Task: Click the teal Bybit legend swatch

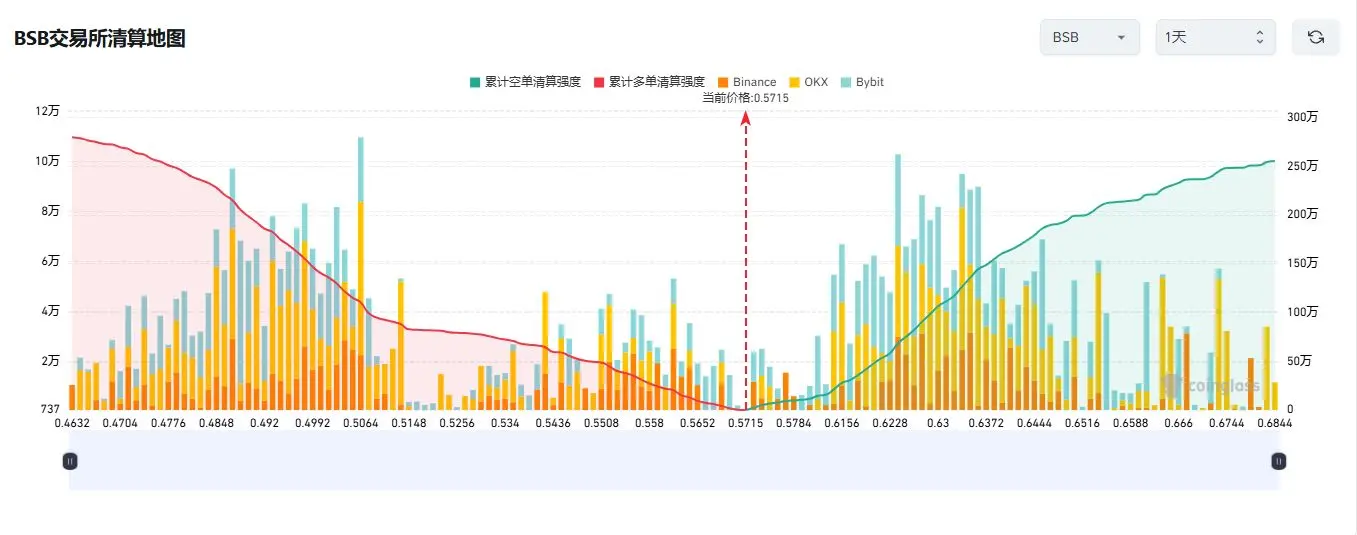Action: click(x=846, y=82)
